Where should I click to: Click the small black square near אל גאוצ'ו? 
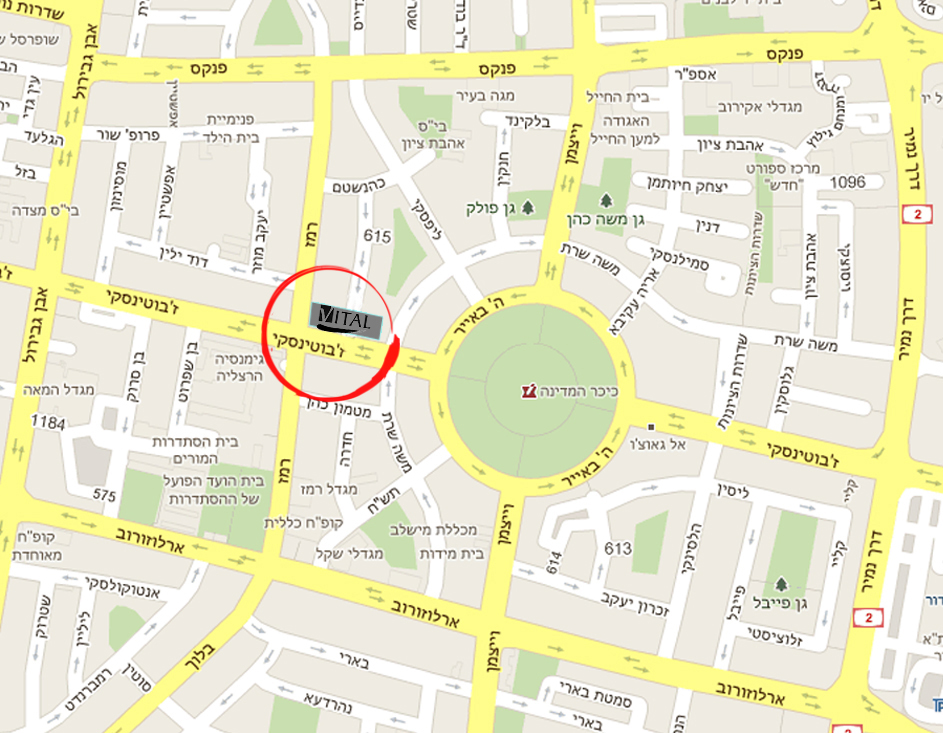(x=651, y=427)
